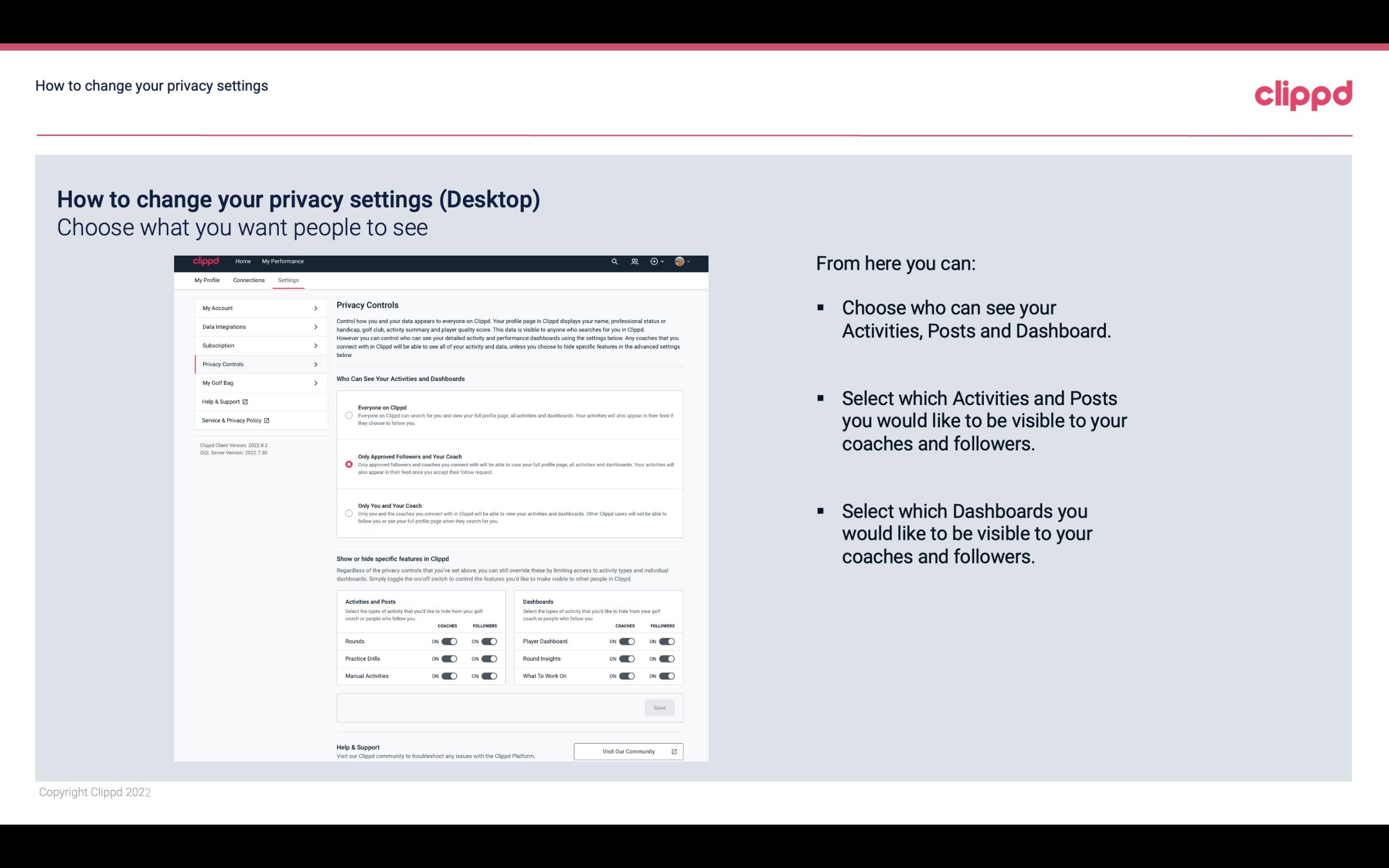Toggle Practice Drills for Coaches OFF
The image size is (1389, 868).
coord(449,659)
